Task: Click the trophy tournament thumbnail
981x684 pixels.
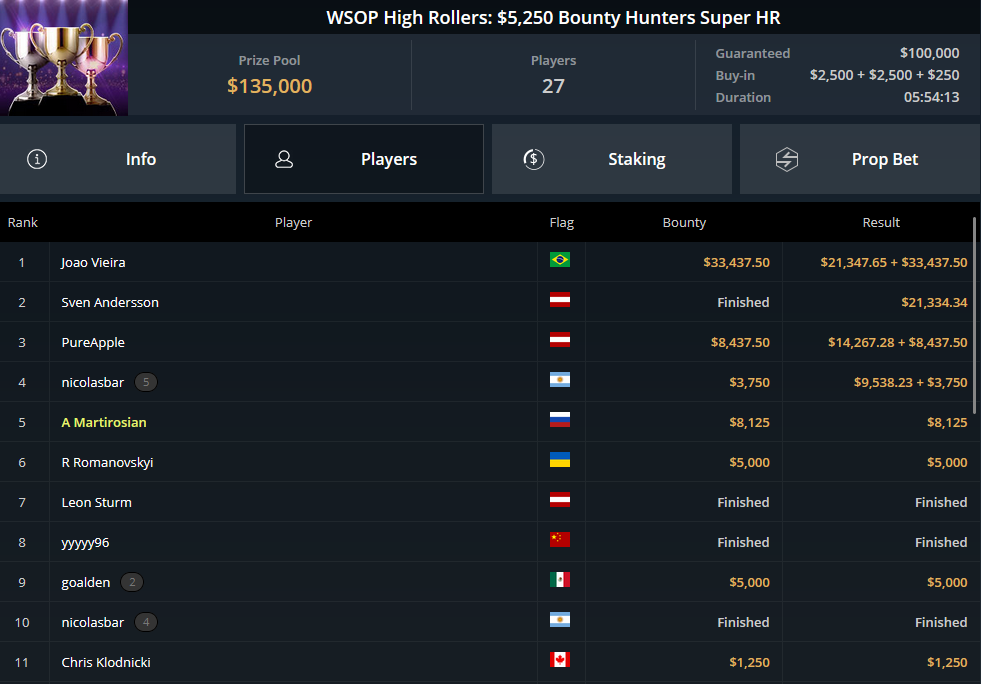Action: coord(64,58)
